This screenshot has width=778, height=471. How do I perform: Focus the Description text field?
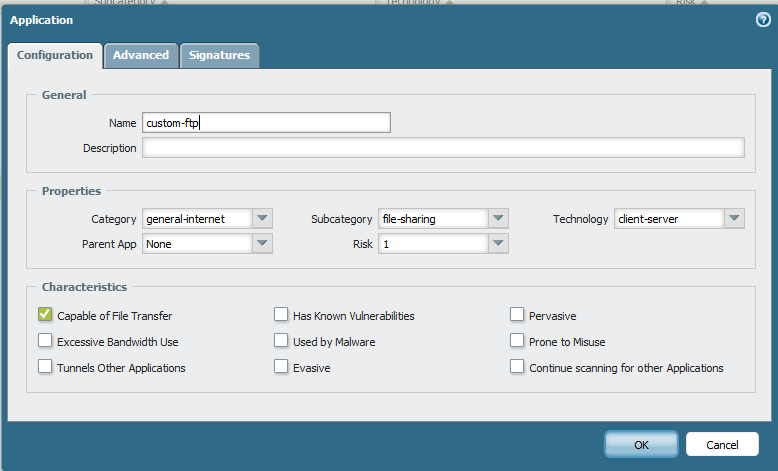click(443, 148)
